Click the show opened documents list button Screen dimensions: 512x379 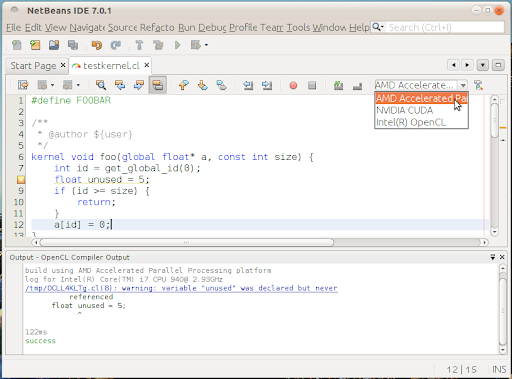tap(483, 65)
